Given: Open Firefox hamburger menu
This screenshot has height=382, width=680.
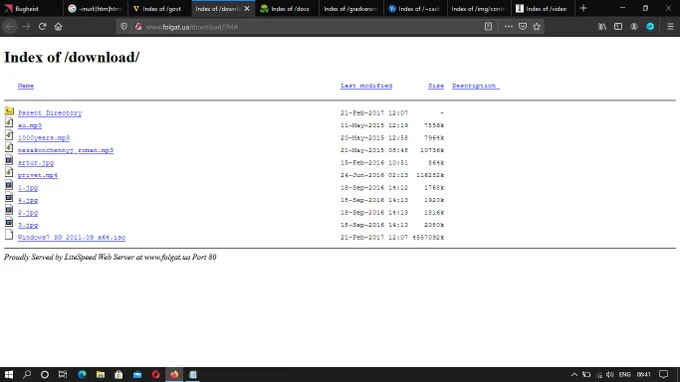Looking at the screenshot, I should (x=670, y=26).
